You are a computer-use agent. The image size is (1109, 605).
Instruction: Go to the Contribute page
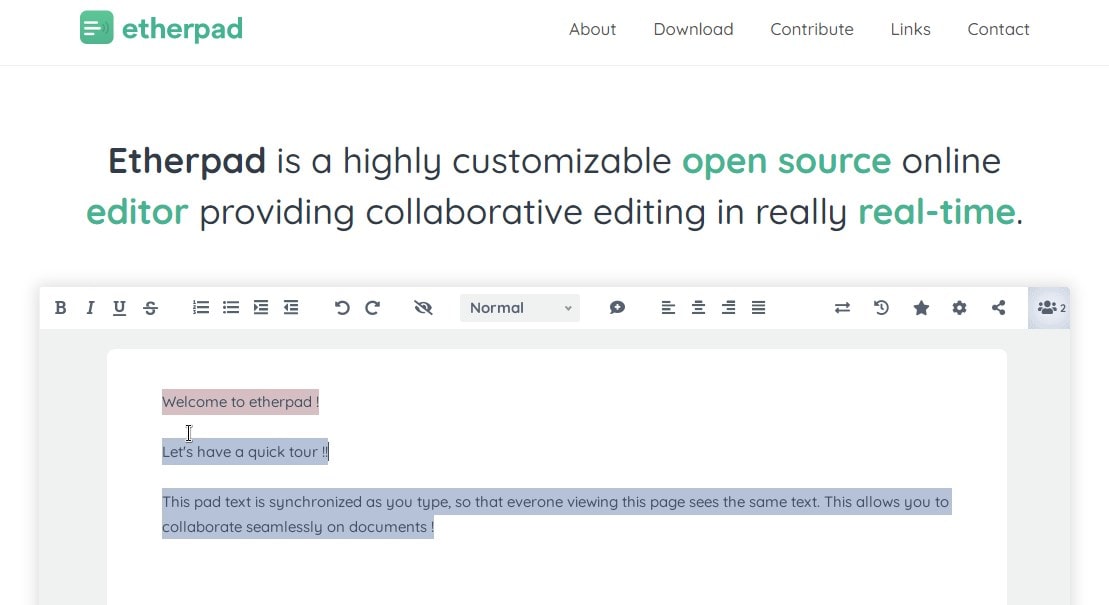(811, 29)
